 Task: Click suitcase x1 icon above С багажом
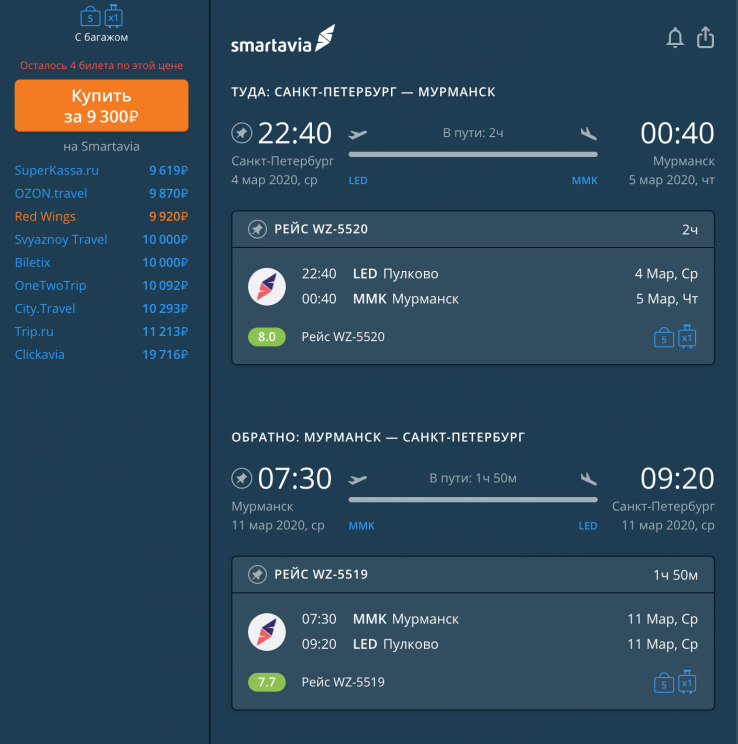tap(113, 16)
